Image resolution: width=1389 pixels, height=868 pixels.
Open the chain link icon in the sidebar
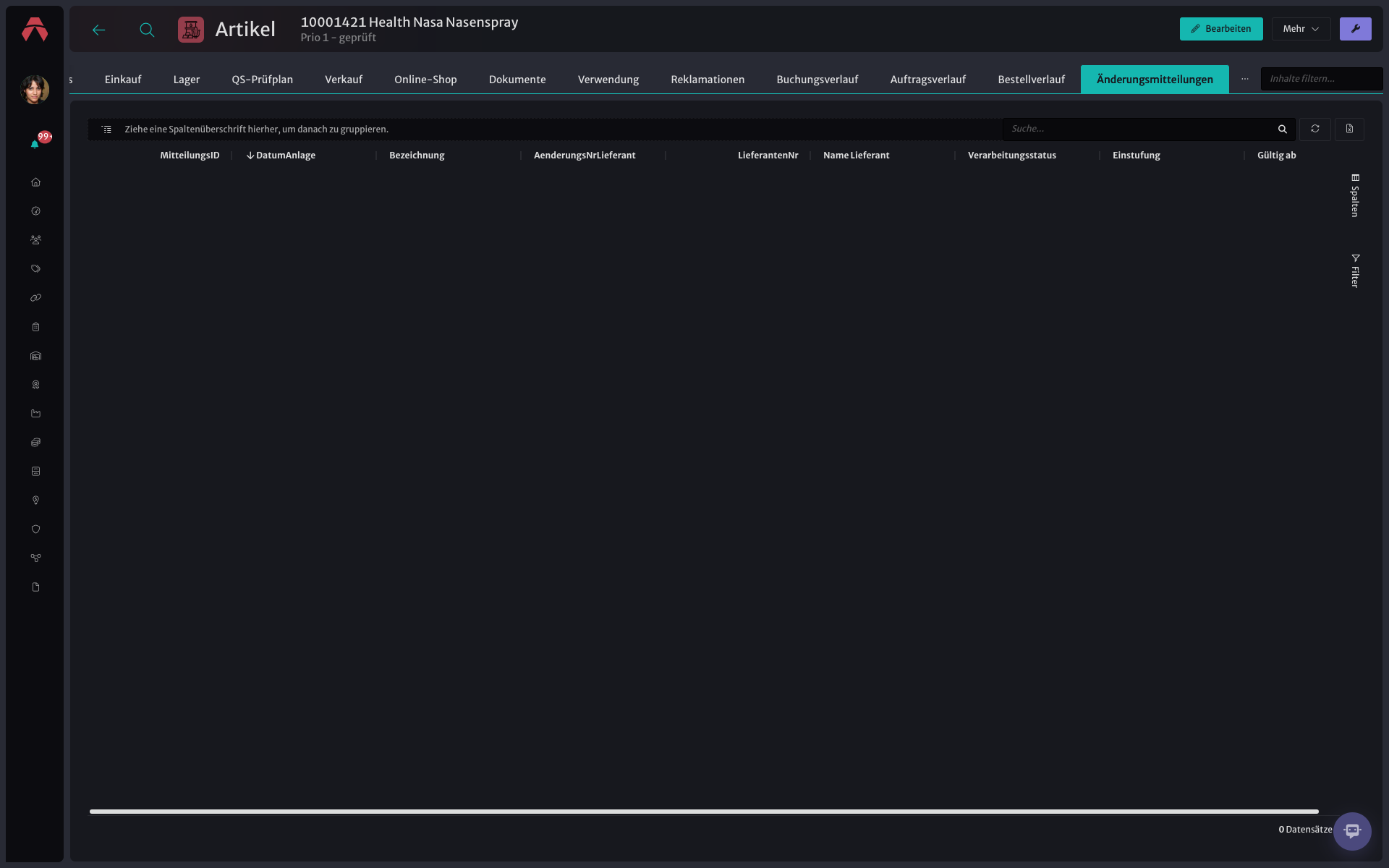pos(35,298)
